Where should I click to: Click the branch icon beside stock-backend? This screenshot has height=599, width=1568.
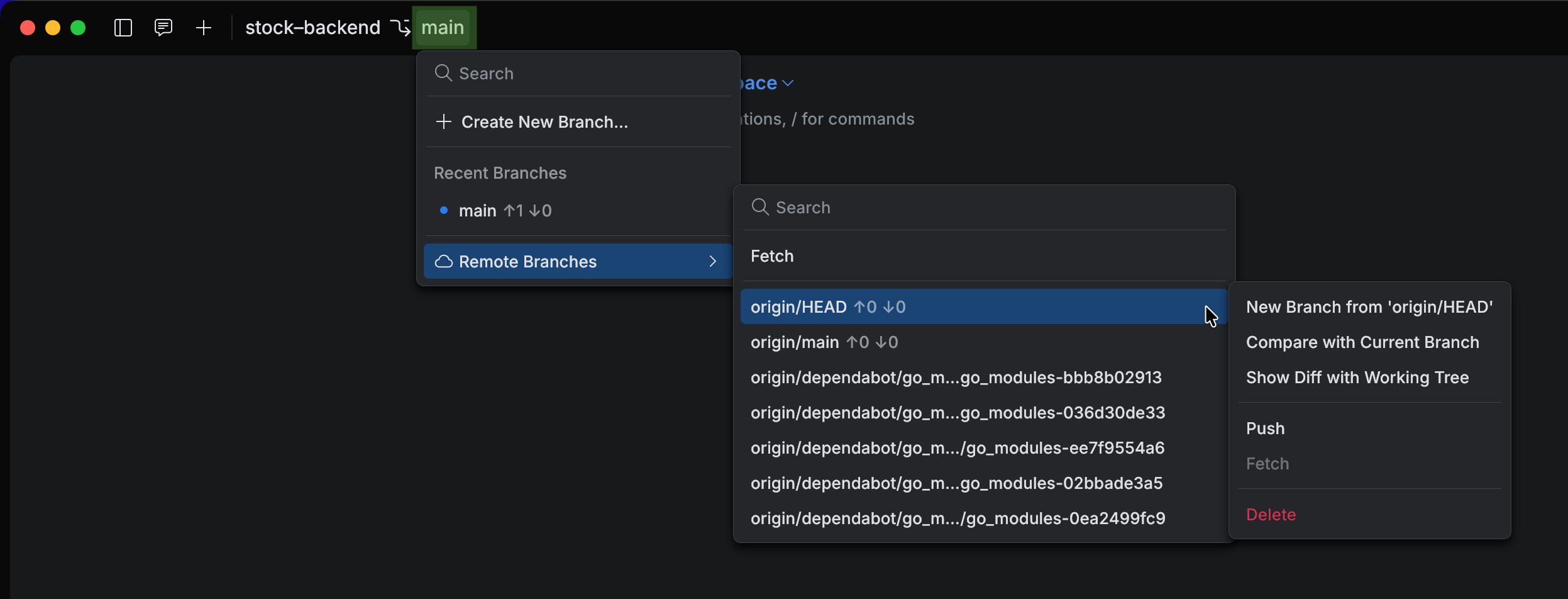pyautogui.click(x=400, y=28)
